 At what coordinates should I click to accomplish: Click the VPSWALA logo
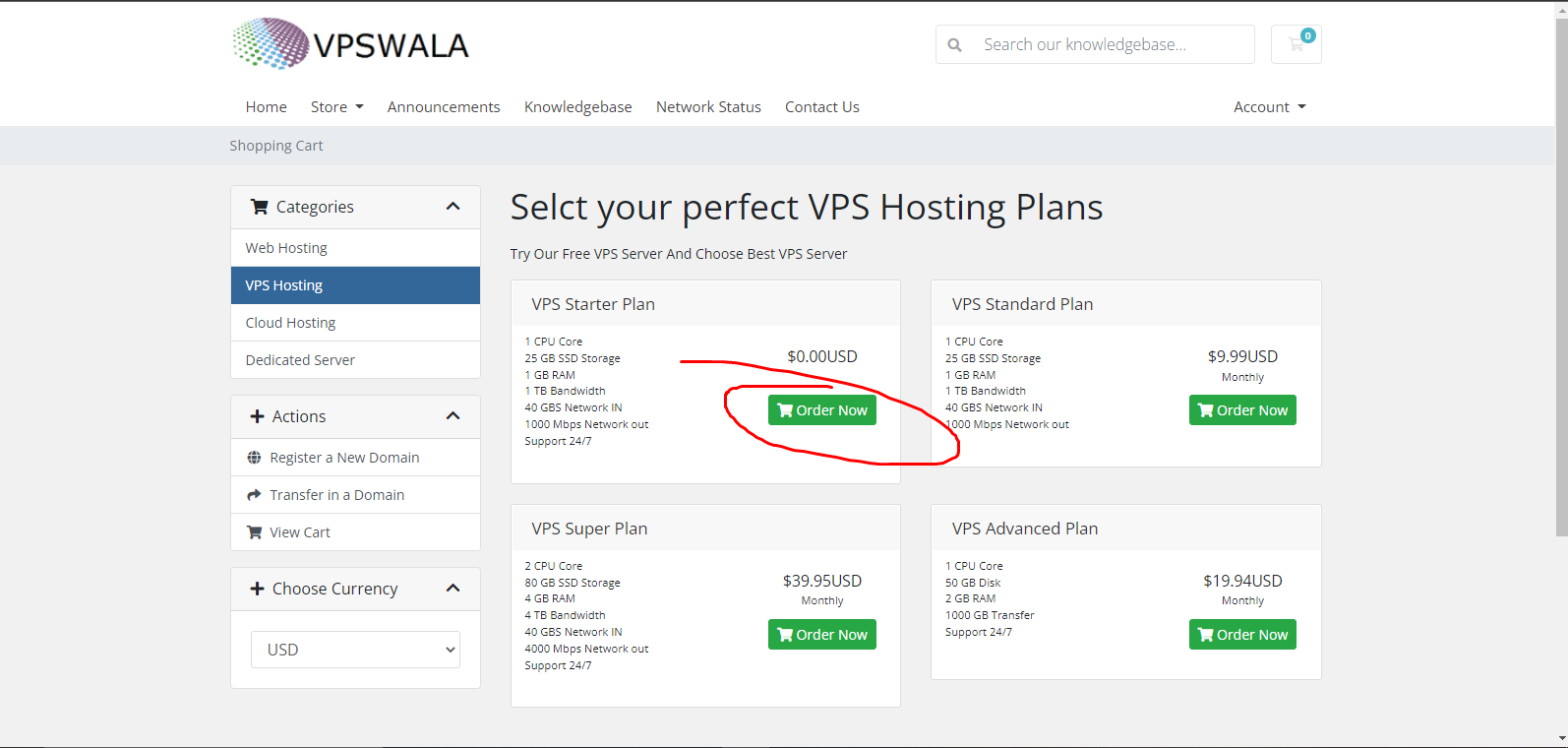click(x=350, y=44)
